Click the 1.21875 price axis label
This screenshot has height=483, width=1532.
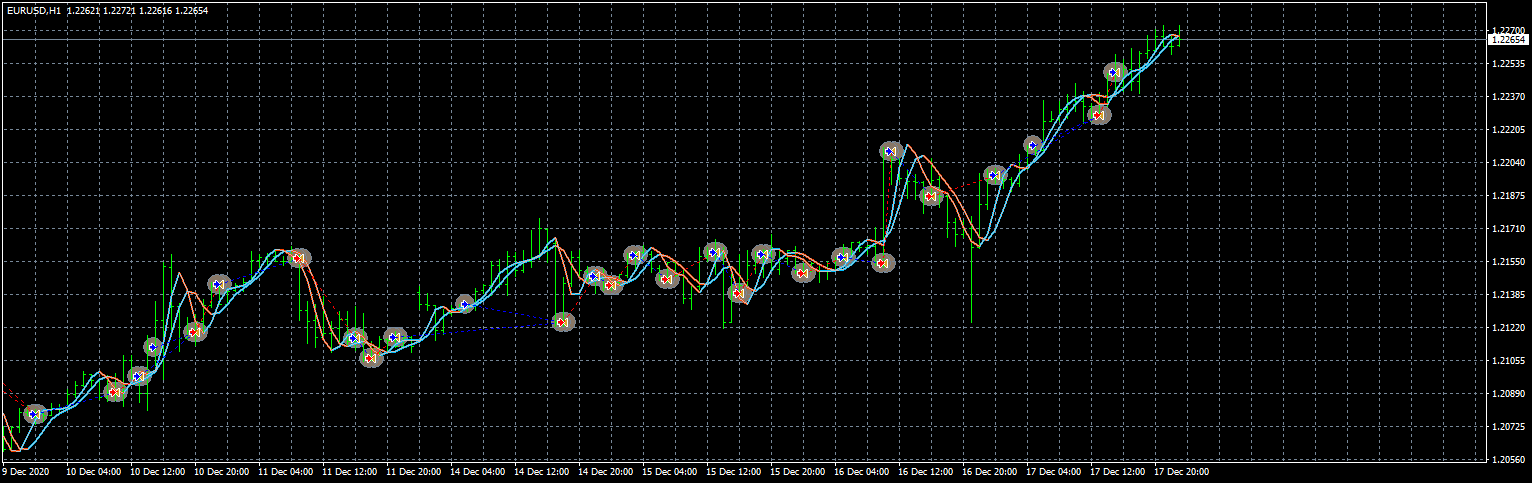1507,196
